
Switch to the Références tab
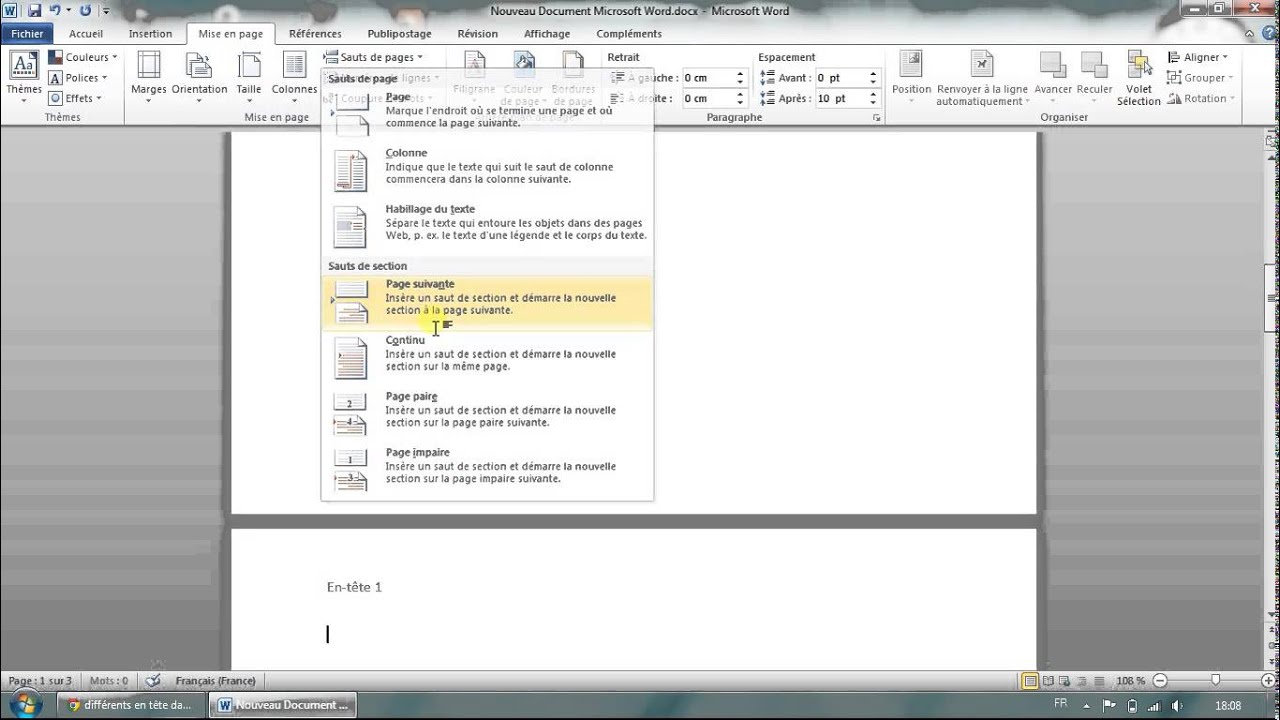click(315, 34)
